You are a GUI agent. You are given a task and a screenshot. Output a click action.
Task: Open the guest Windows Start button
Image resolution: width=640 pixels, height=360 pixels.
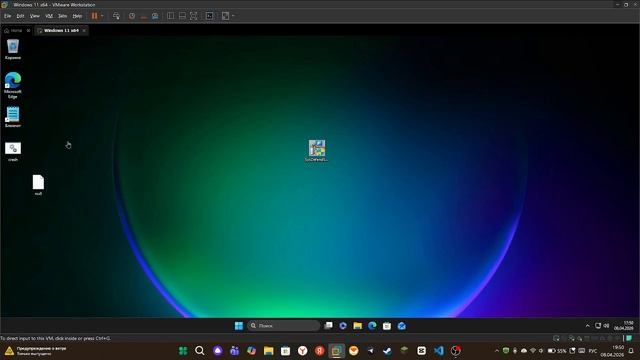click(239, 326)
